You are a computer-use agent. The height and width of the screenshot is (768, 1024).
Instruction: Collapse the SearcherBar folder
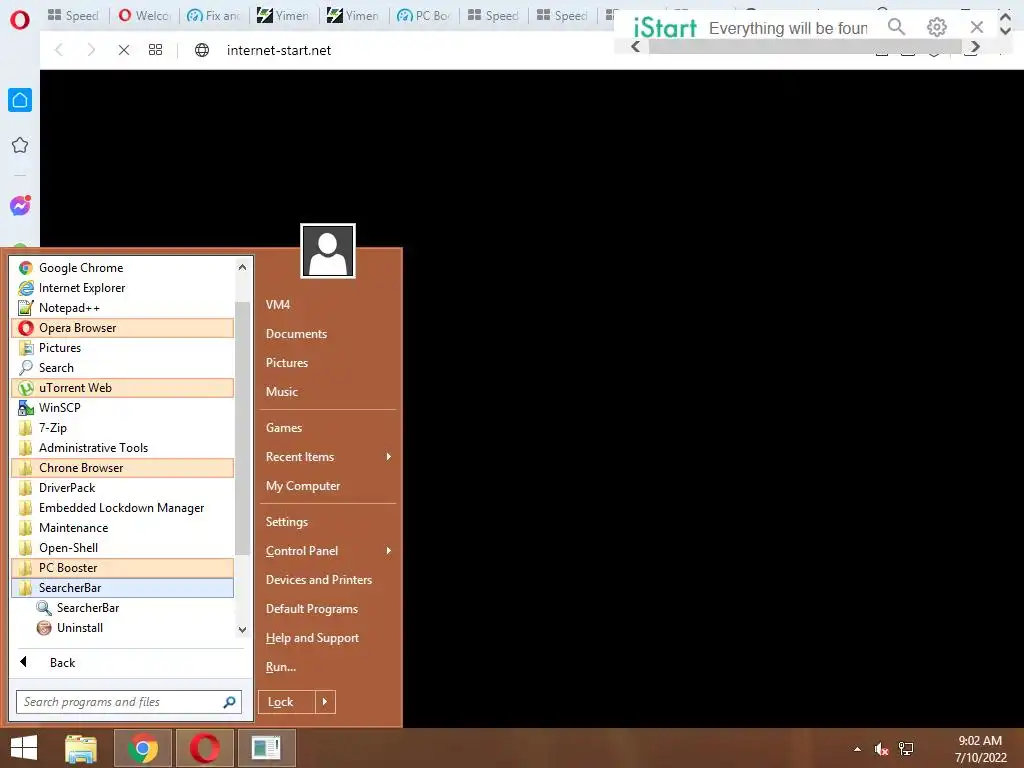[x=123, y=588]
